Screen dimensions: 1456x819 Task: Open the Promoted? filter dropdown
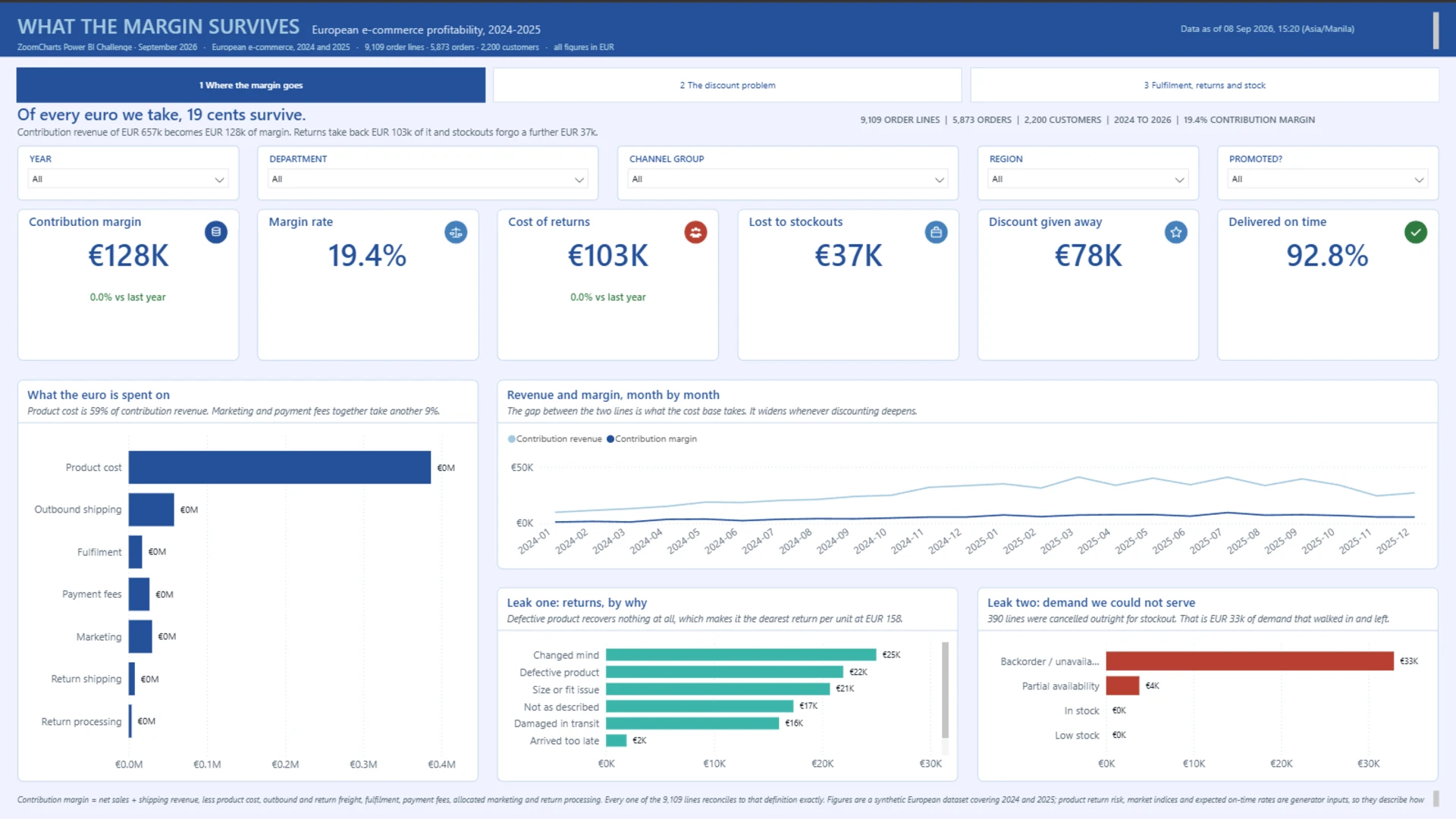1328,179
